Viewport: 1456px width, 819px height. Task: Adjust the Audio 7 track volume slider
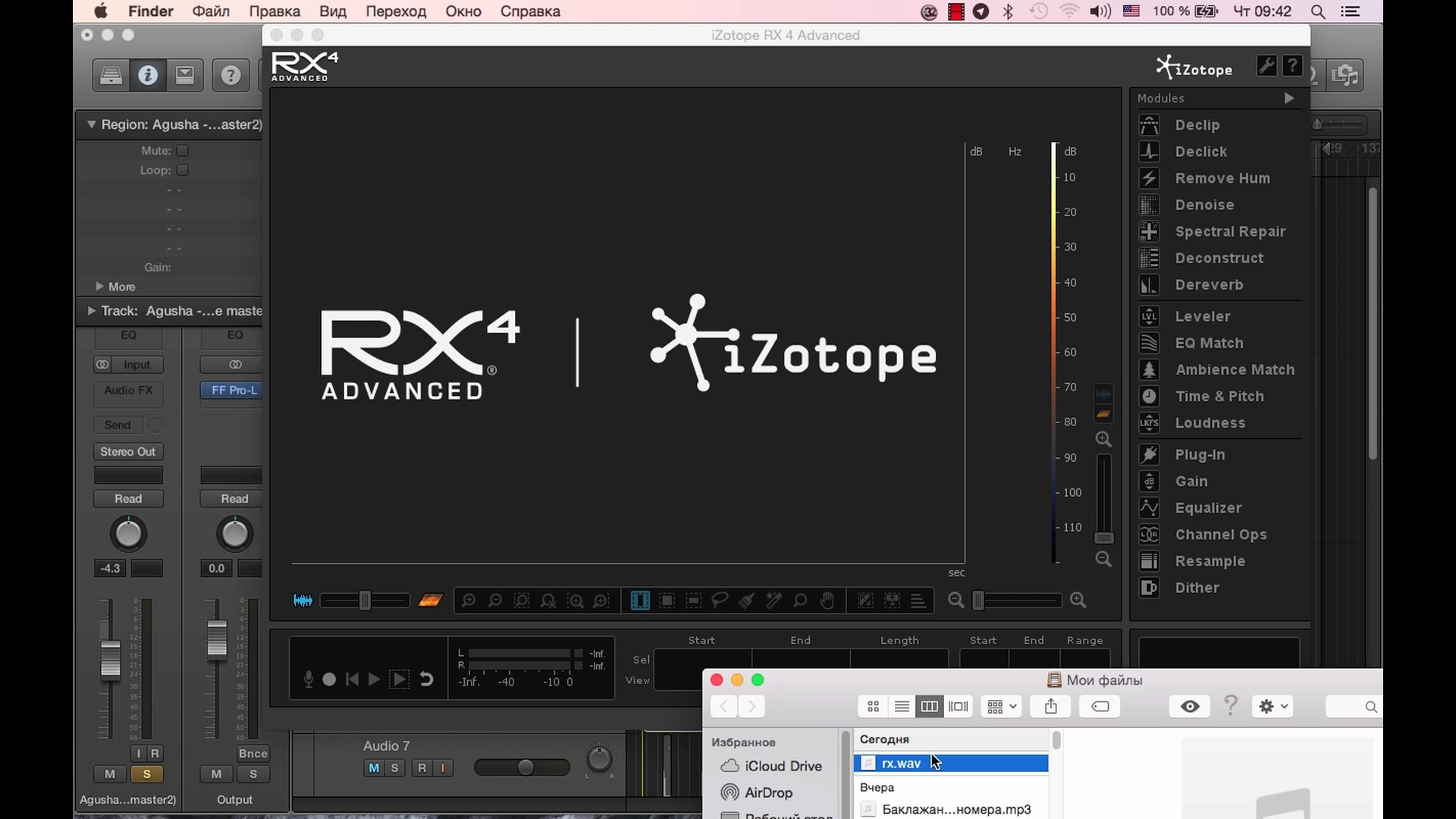click(x=522, y=767)
